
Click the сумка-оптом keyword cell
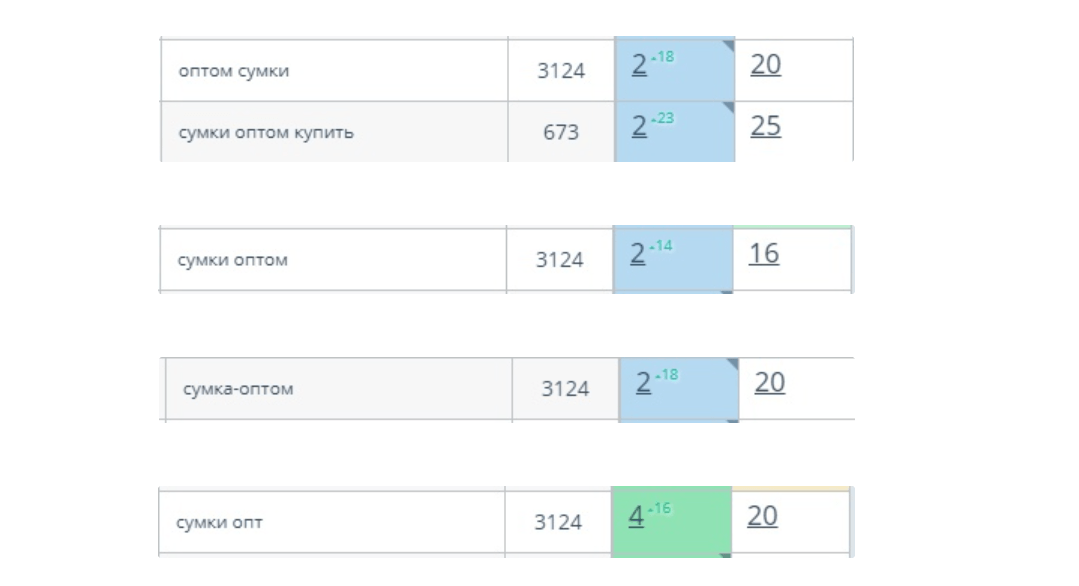pyautogui.click(x=238, y=389)
